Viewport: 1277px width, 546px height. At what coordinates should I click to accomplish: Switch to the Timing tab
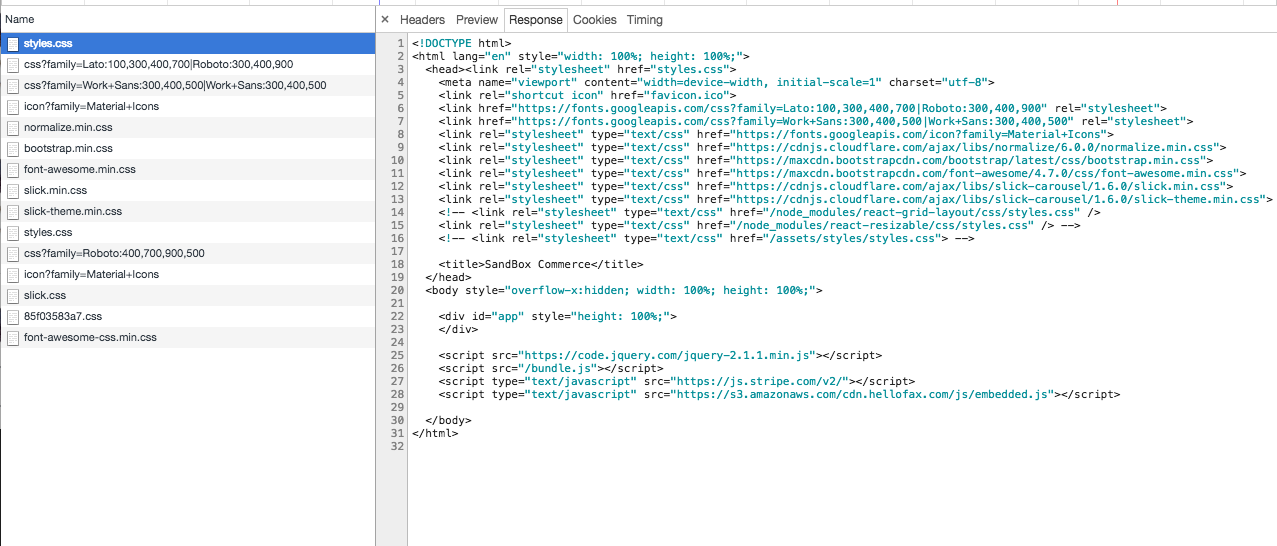(644, 20)
